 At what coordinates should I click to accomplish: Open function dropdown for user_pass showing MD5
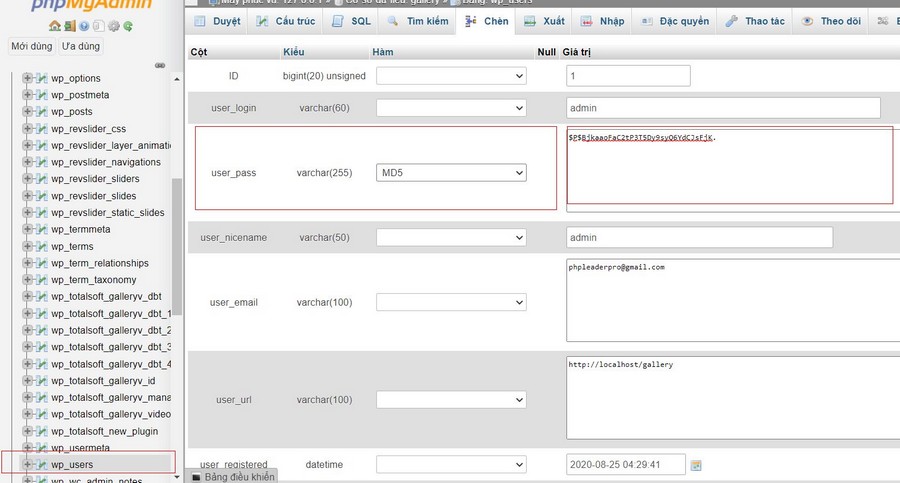click(451, 173)
